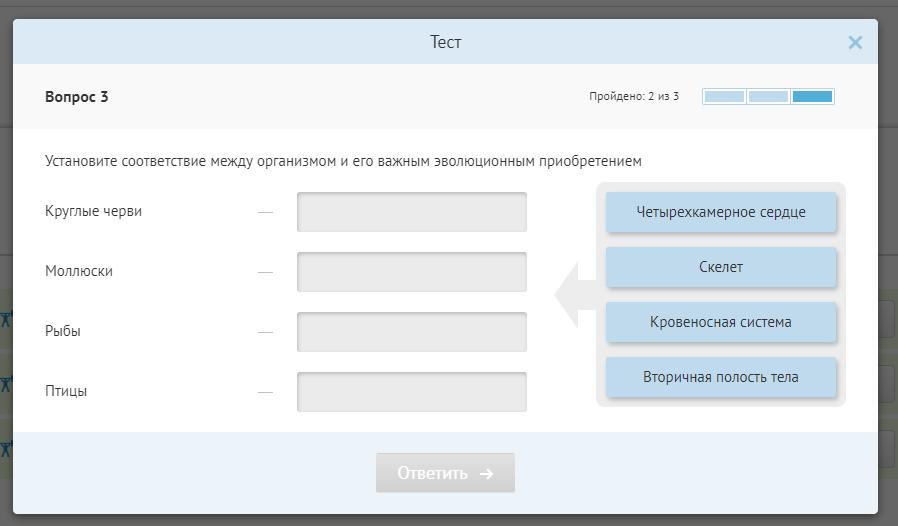Click the third highlighted progress segment
898x526 pixels.
pos(812,96)
